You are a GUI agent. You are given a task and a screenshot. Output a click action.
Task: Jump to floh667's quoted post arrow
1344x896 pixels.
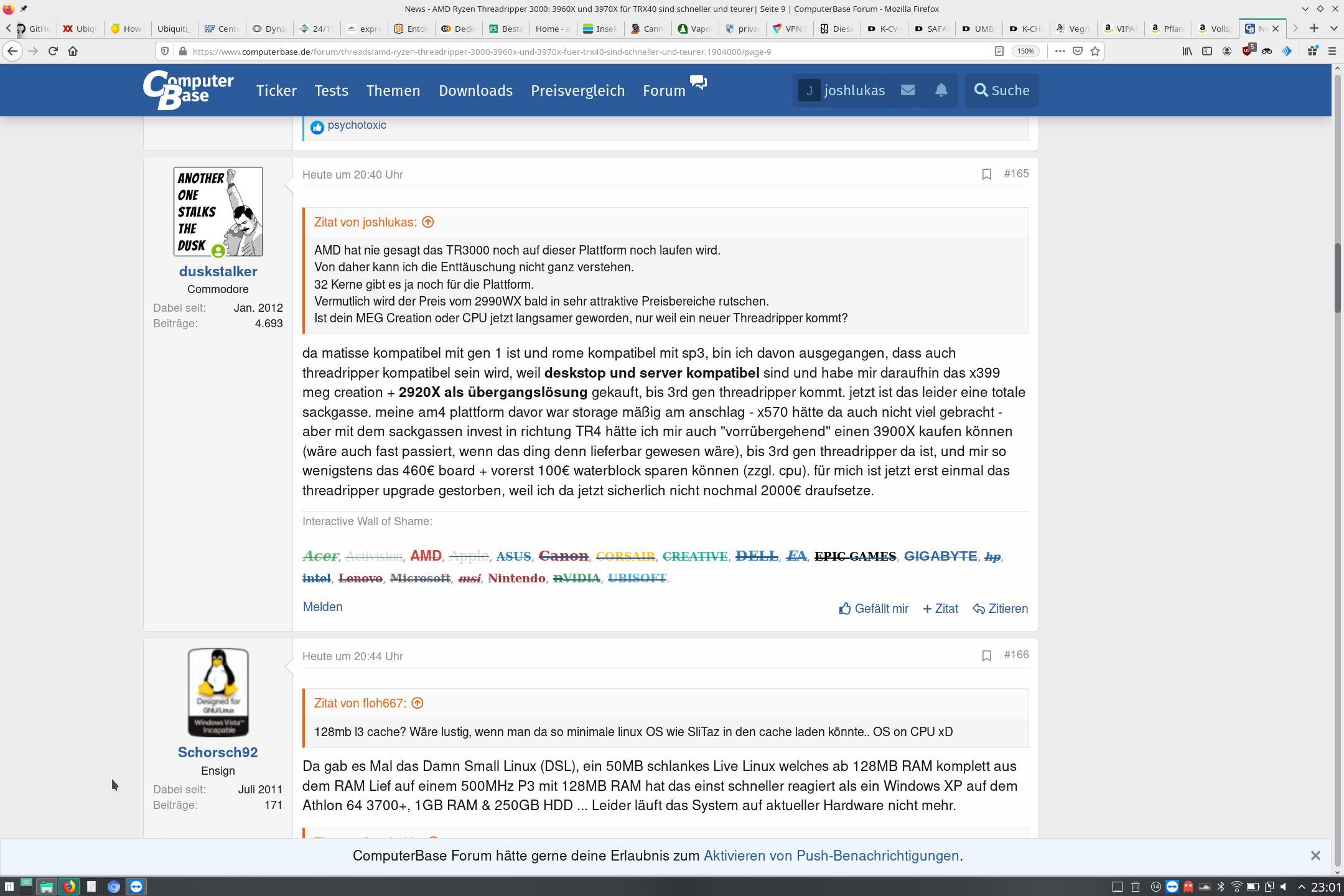click(x=418, y=703)
